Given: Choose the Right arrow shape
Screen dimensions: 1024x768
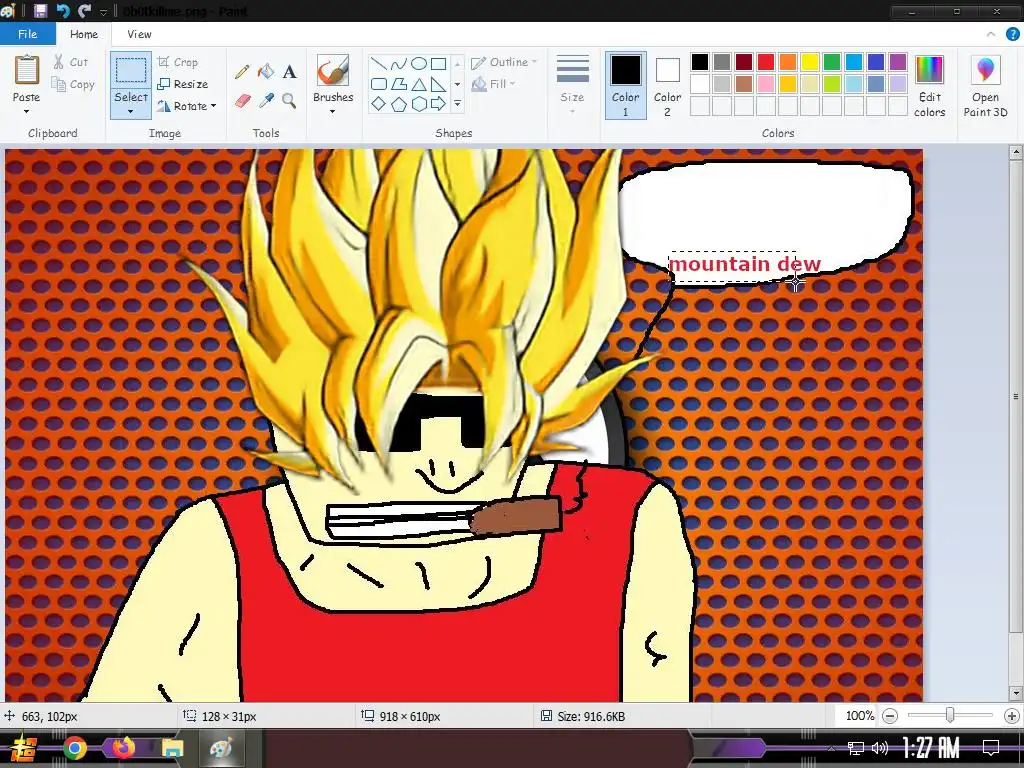Looking at the screenshot, I should (x=438, y=104).
